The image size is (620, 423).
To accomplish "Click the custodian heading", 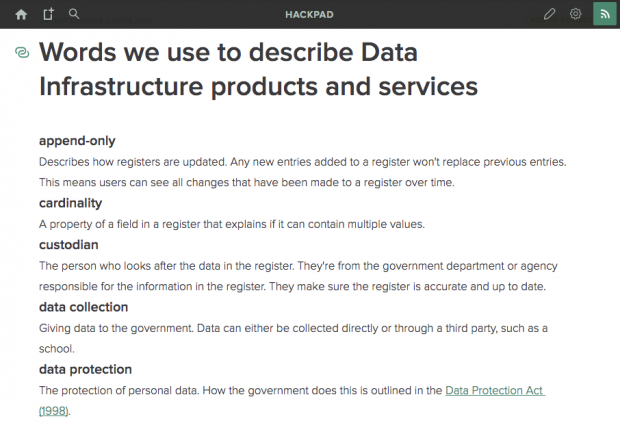I will click(68, 245).
